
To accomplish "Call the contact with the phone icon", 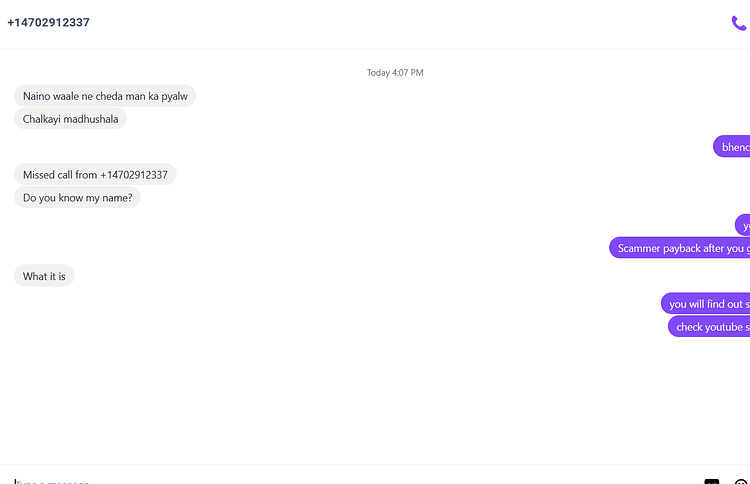I will click(739, 23).
